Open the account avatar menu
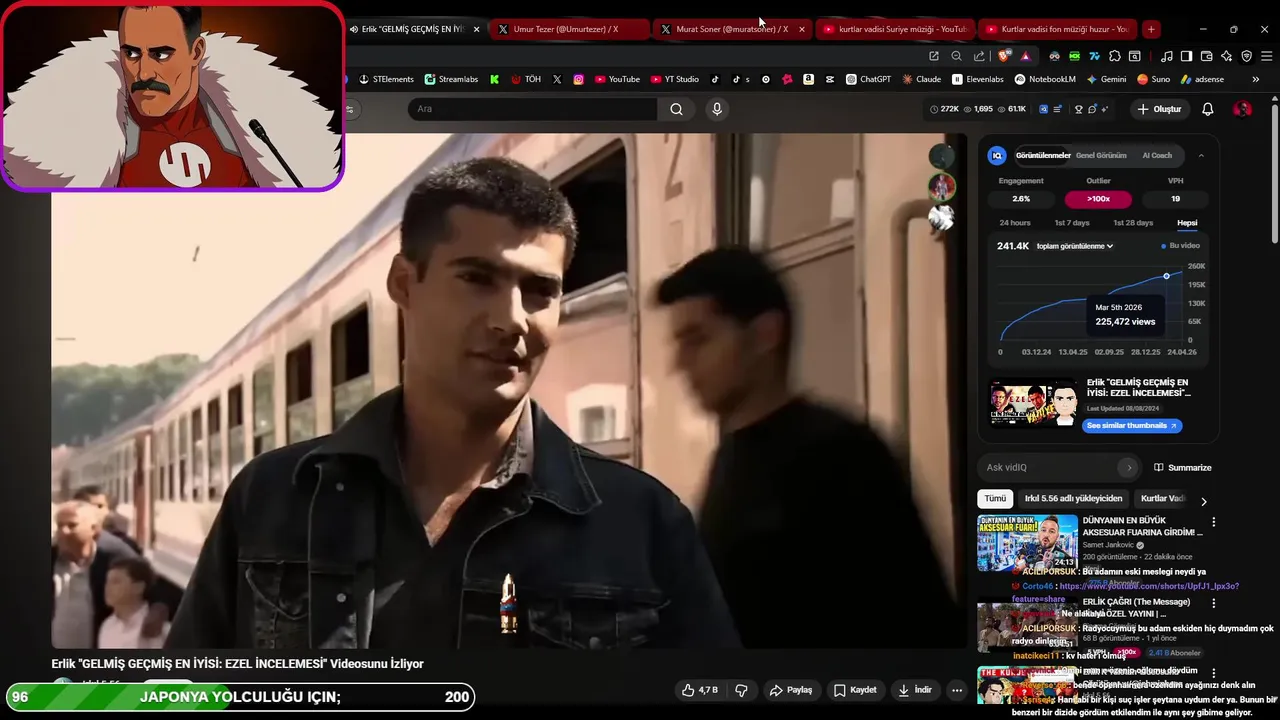Image resolution: width=1280 pixels, height=720 pixels. tap(1242, 109)
